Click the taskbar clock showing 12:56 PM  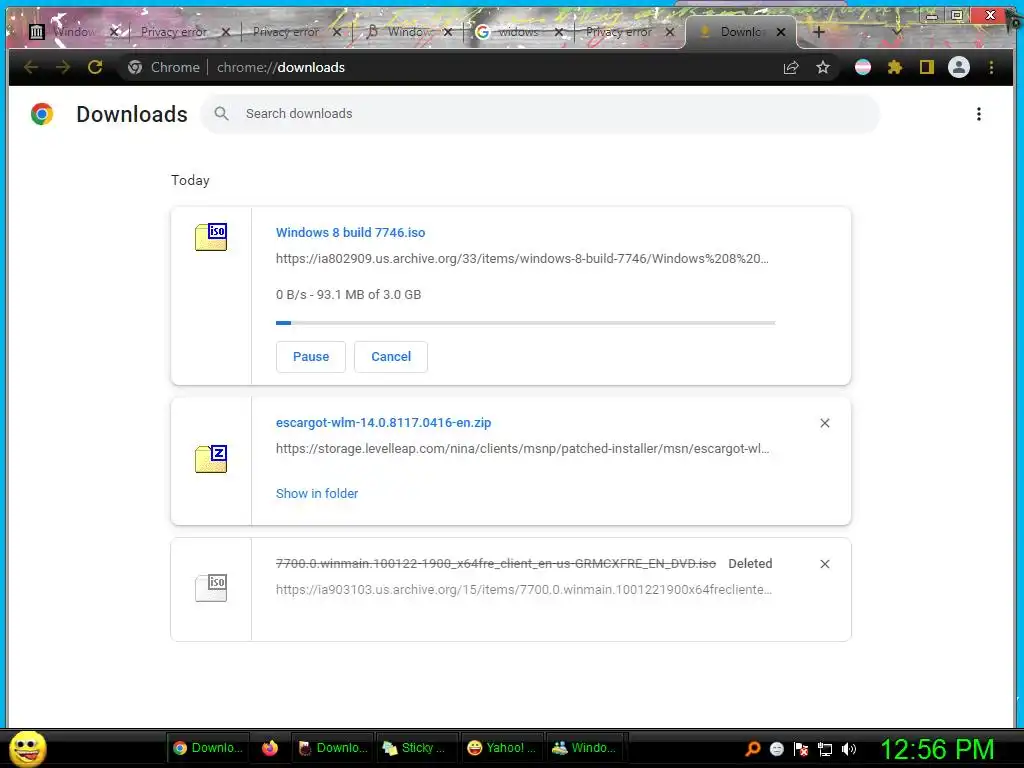[937, 749]
